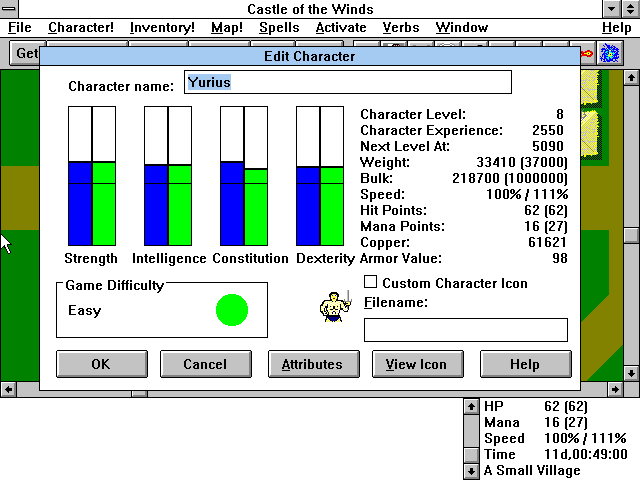Tick the Custom Character Icon checkbox
Viewport: 640px width, 480px height.
(x=370, y=282)
